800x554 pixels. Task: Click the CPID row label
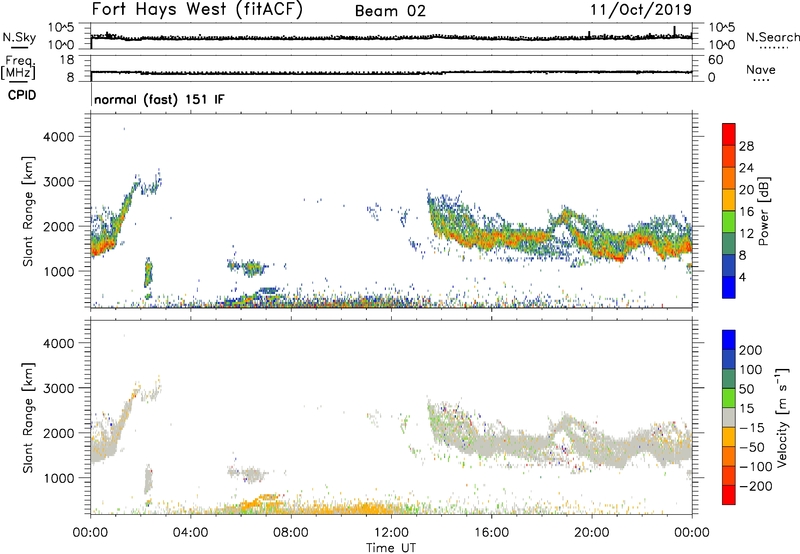[x=22, y=95]
